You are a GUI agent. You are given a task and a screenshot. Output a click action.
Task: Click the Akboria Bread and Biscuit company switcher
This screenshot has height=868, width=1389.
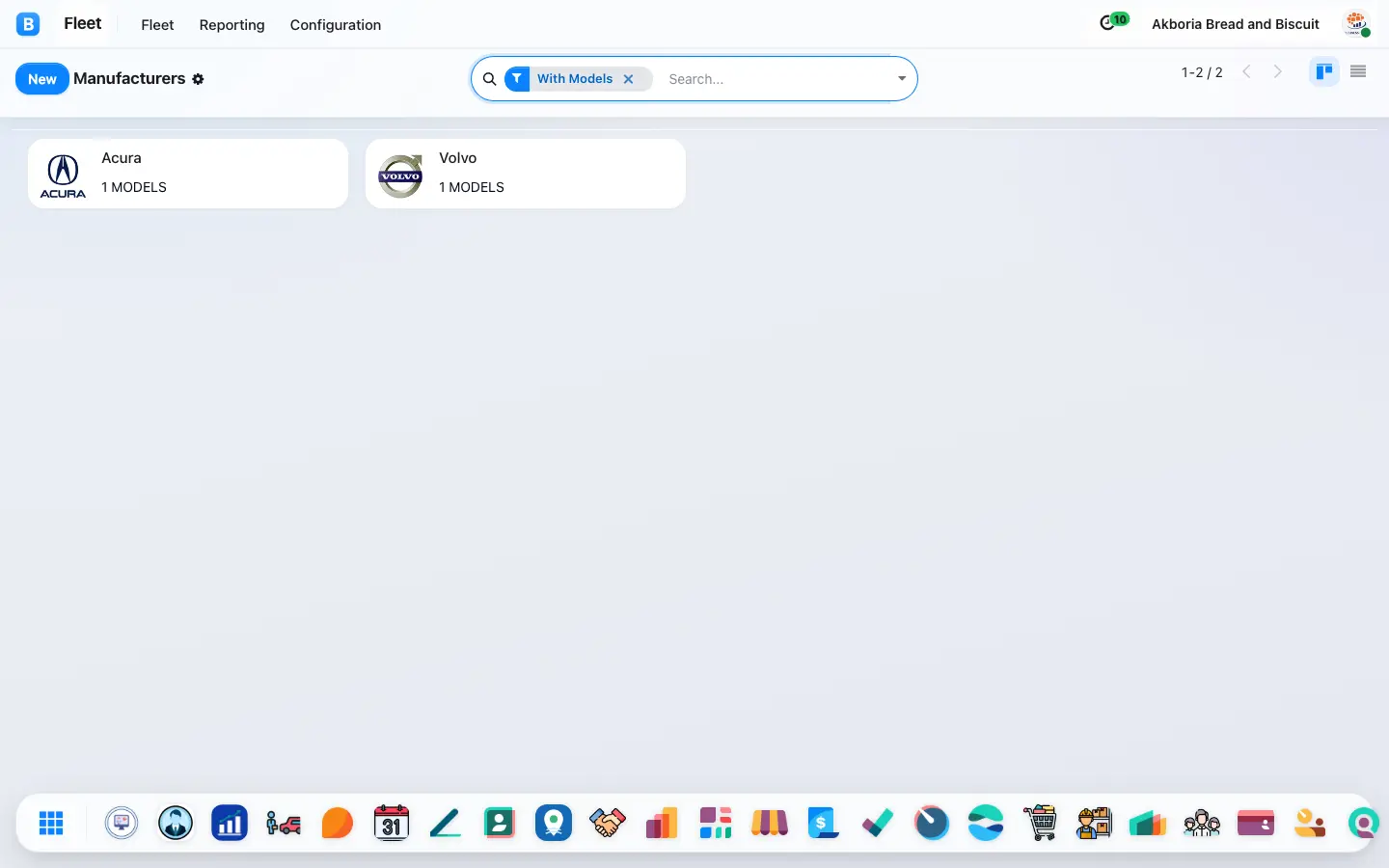tap(1236, 24)
